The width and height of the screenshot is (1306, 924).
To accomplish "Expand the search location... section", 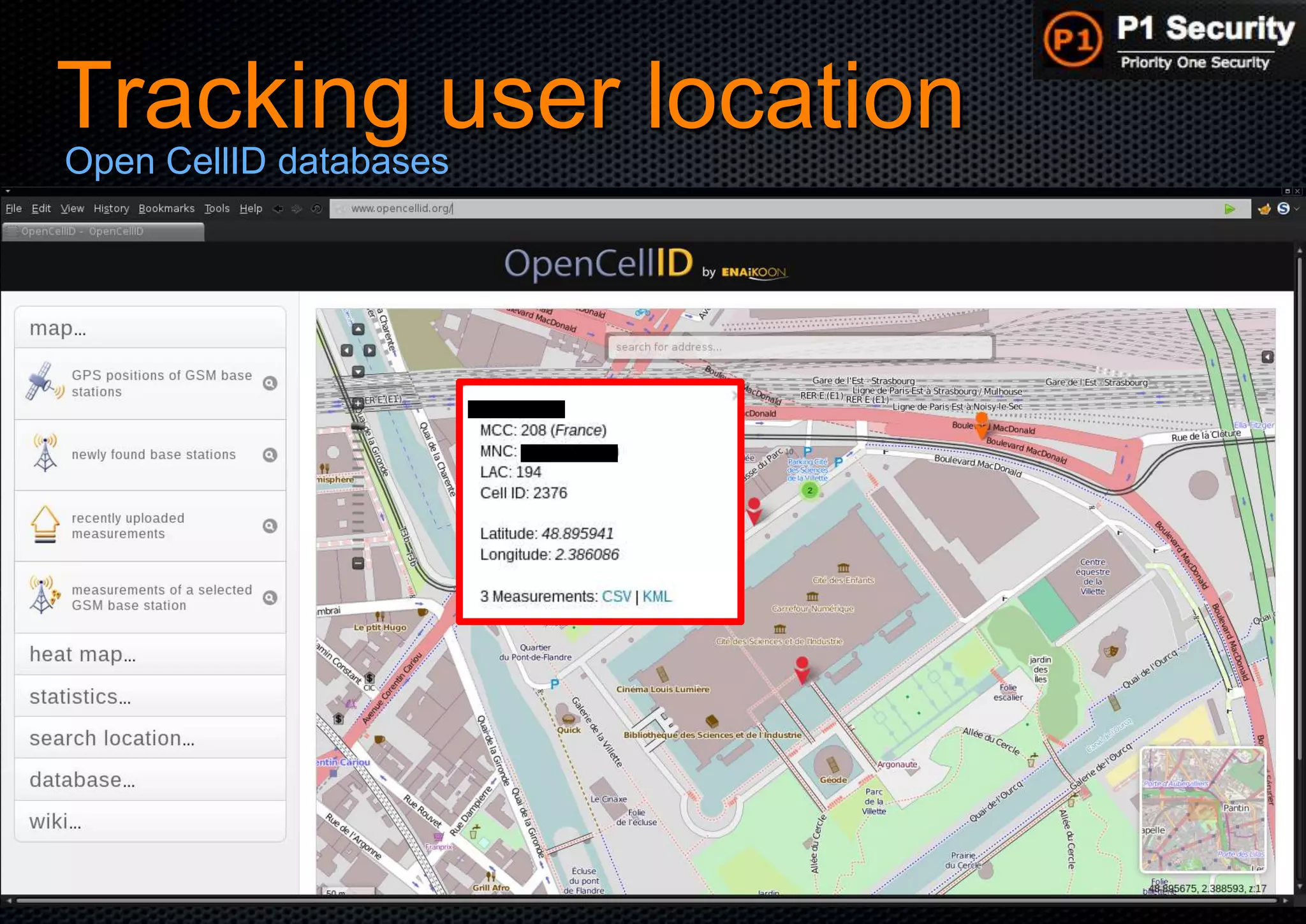I will 150,738.
